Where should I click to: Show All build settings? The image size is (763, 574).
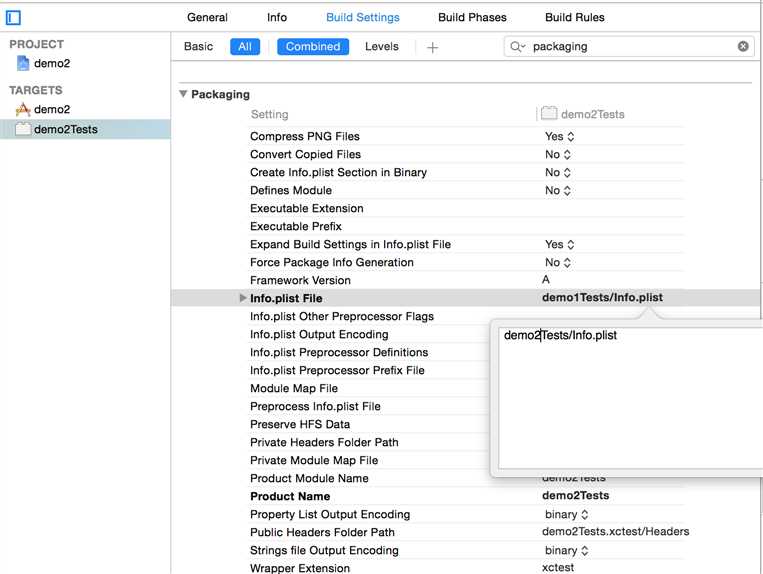click(x=245, y=47)
